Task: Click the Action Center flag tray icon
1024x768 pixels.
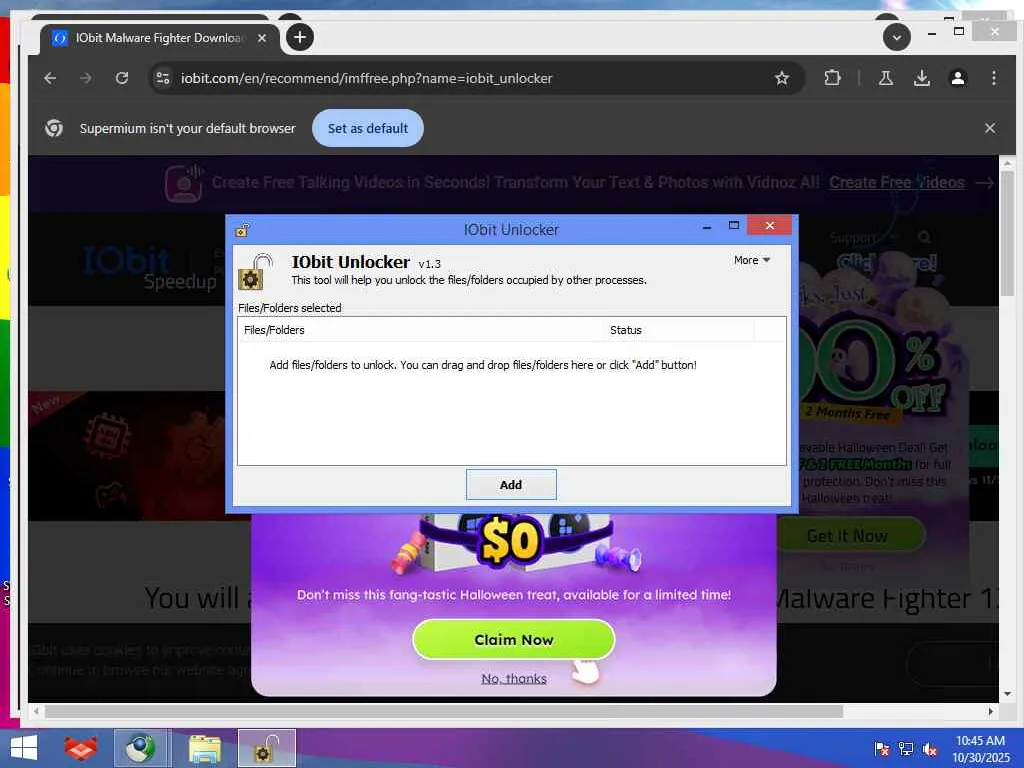Action: 882,749
